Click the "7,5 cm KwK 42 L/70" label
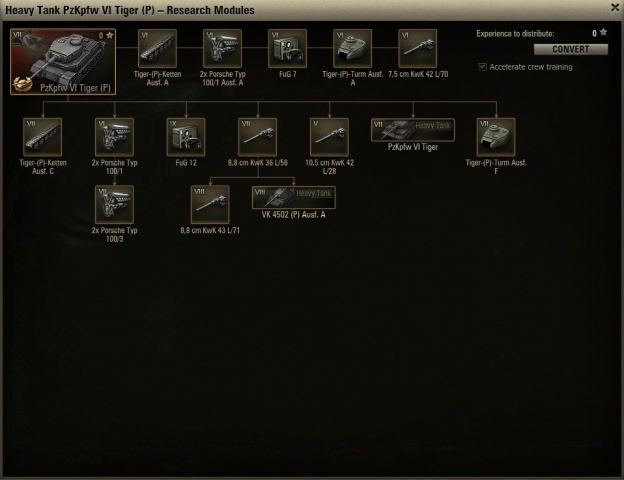624x480 pixels. pyautogui.click(x=418, y=74)
